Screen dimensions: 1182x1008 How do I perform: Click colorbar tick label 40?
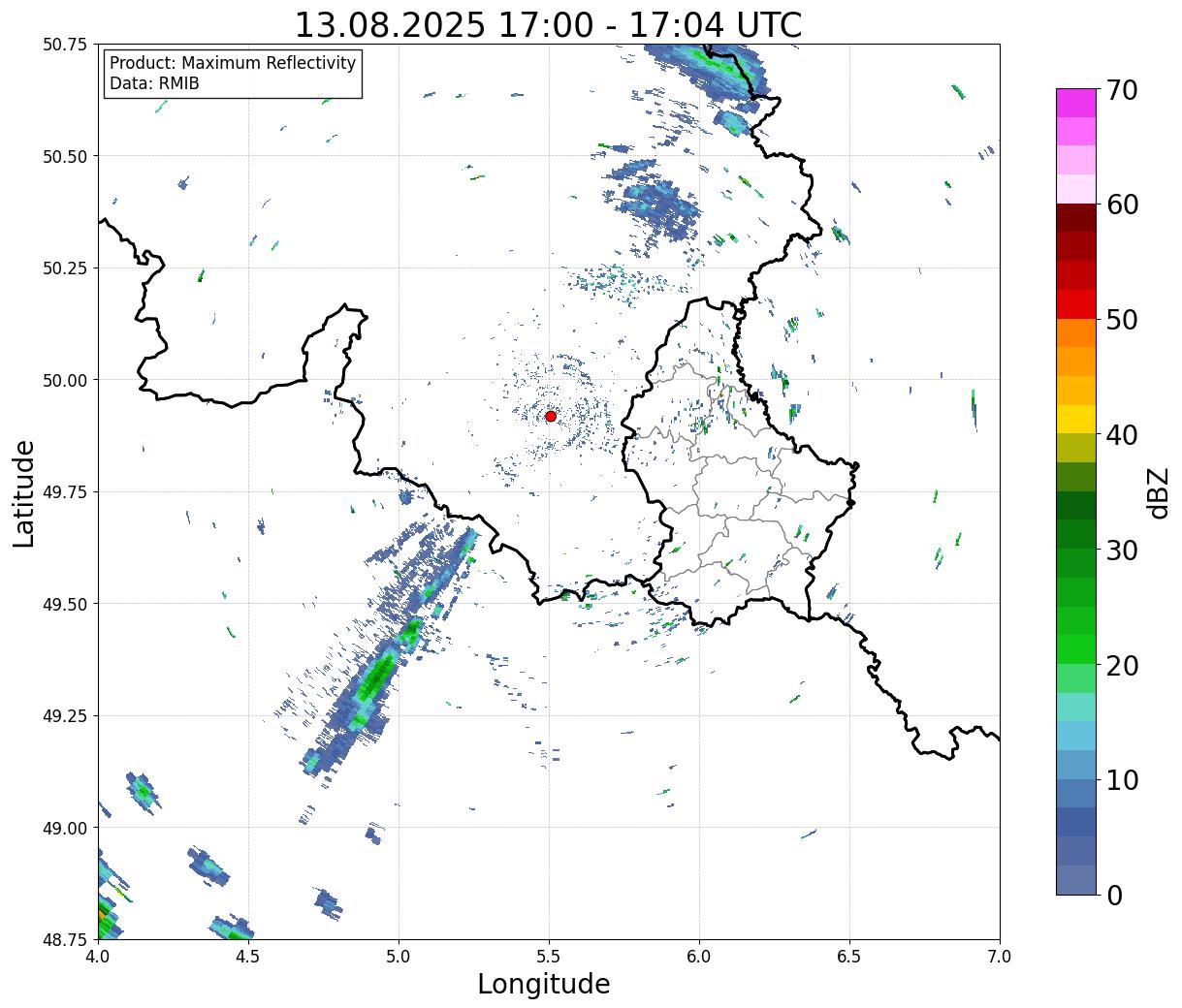tap(1122, 434)
